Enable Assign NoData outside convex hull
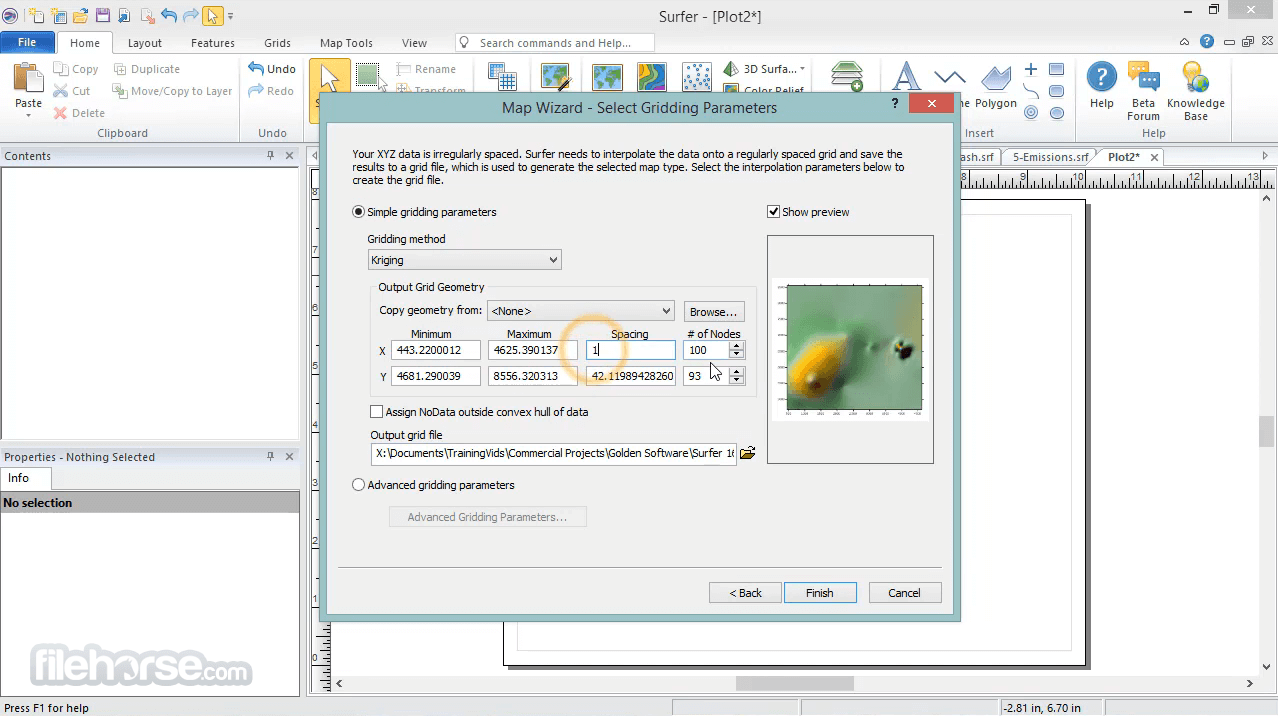This screenshot has width=1278, height=716. pos(377,412)
